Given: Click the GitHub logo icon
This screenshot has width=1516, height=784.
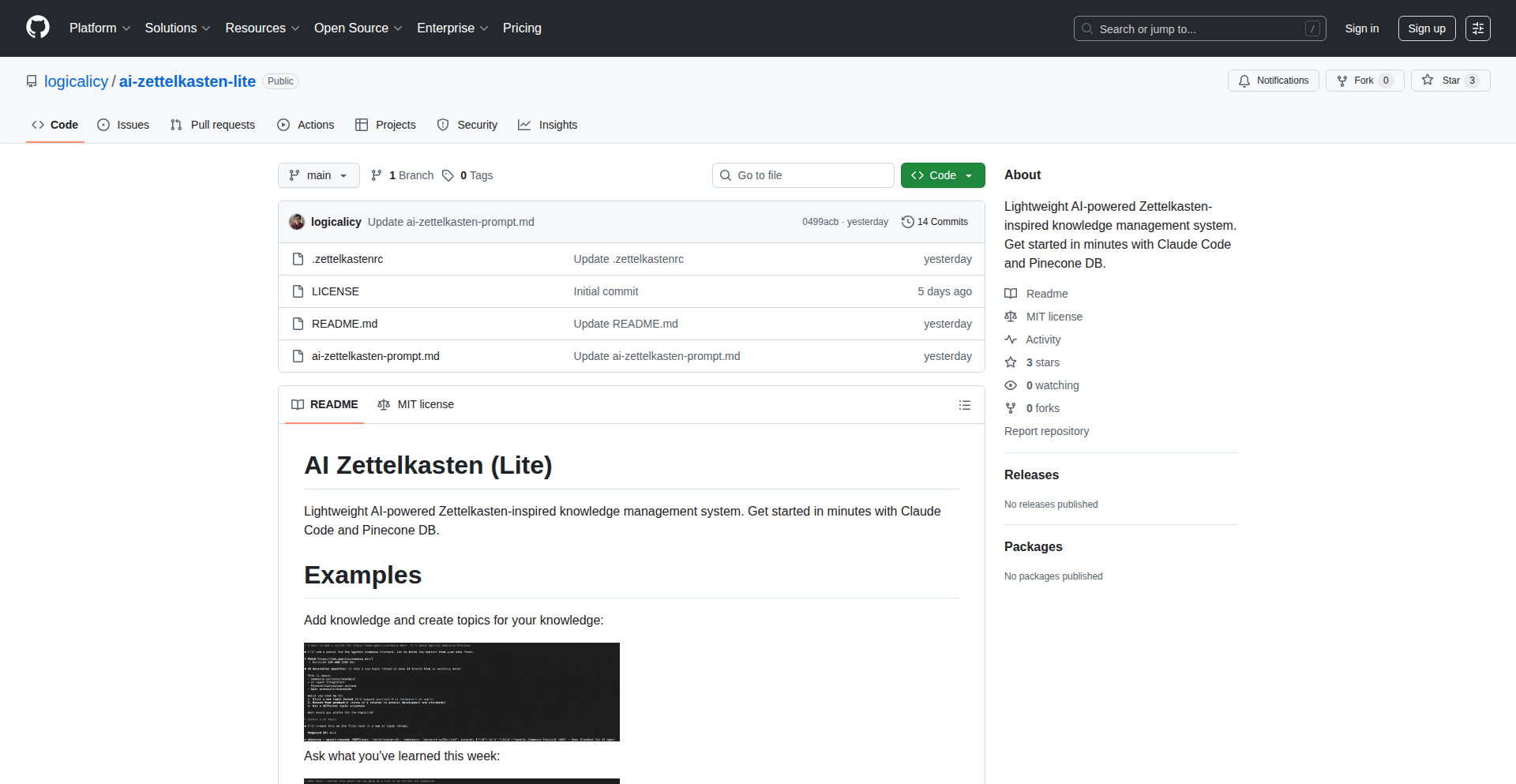Looking at the screenshot, I should pos(38,28).
